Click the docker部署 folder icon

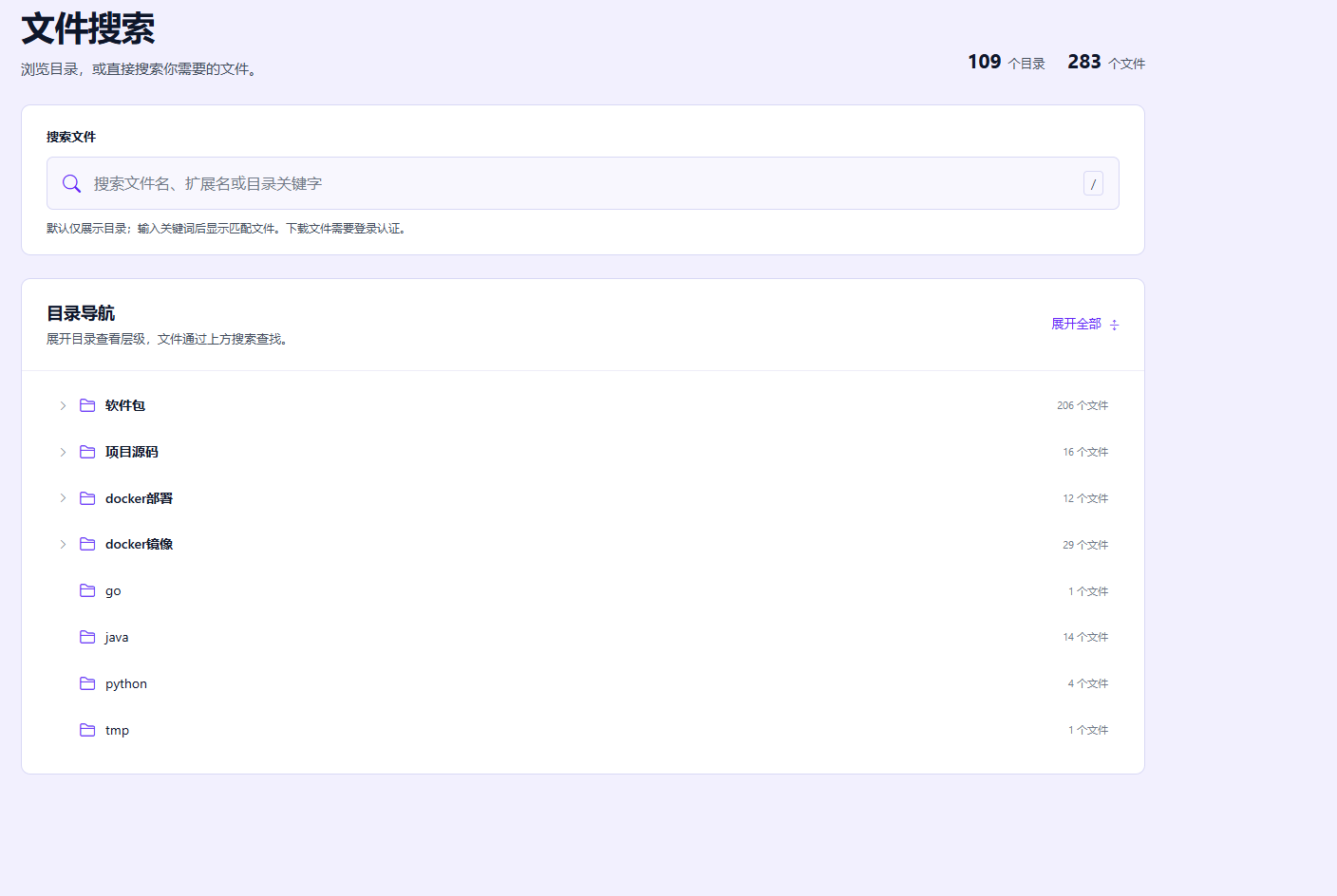click(x=87, y=498)
